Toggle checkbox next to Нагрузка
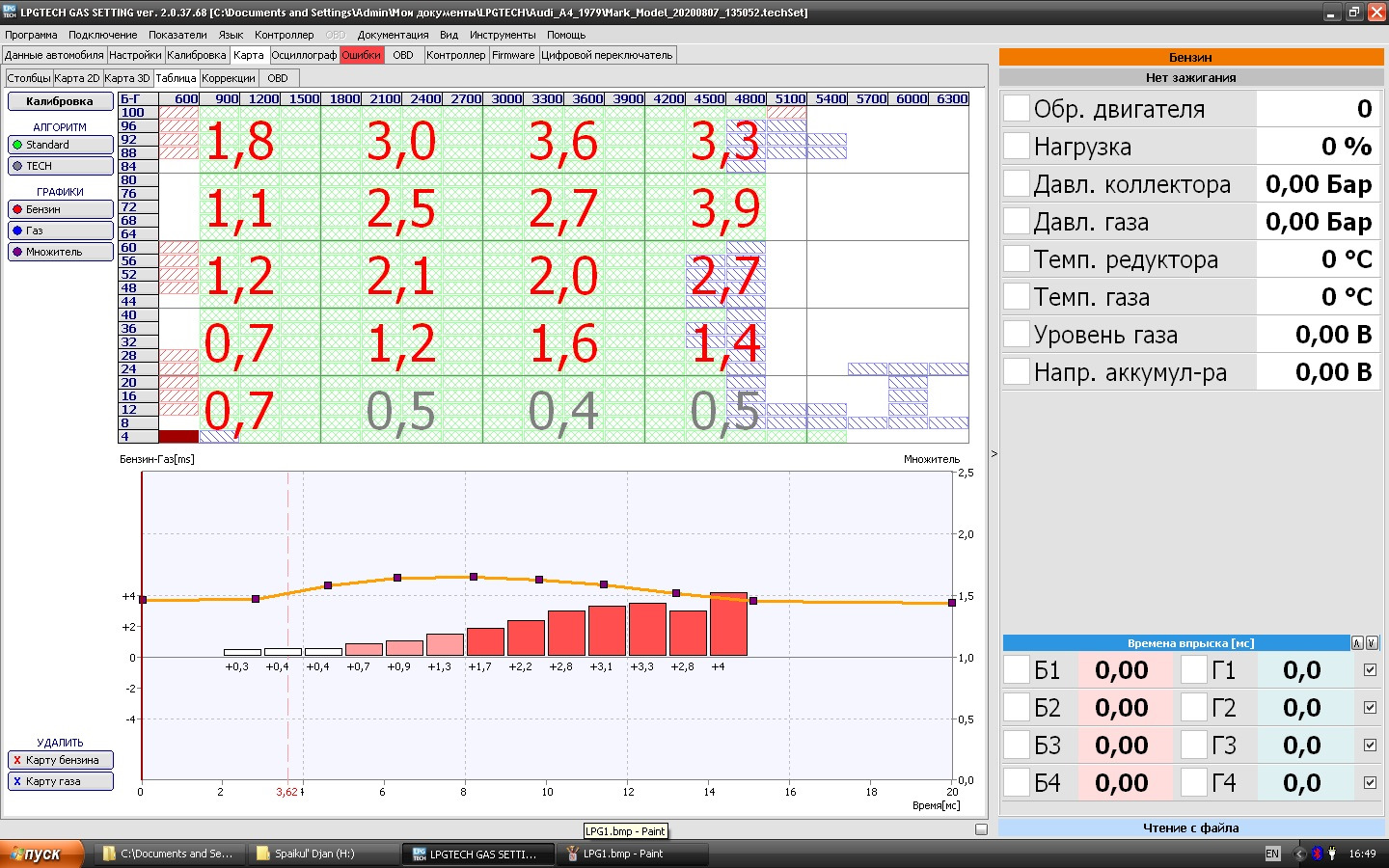 tap(1016, 146)
